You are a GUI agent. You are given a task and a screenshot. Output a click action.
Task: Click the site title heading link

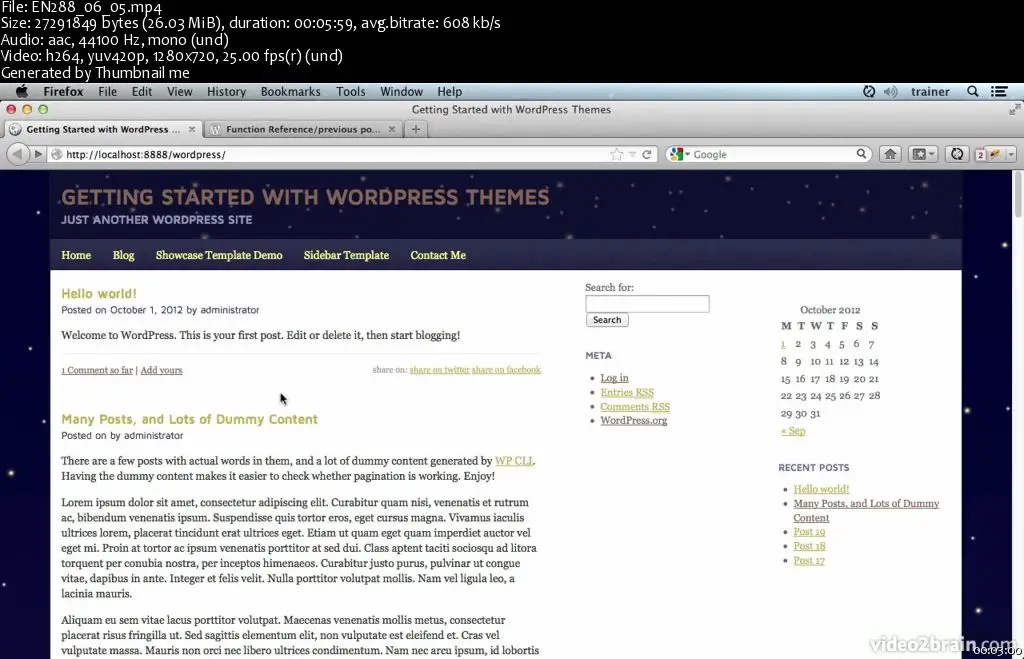click(305, 197)
